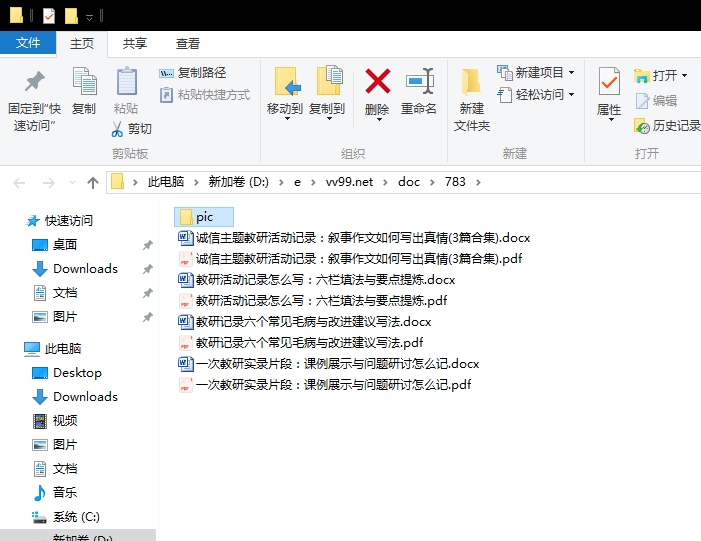
Task: Open the Open (打开) dropdown button
Action: (660, 76)
